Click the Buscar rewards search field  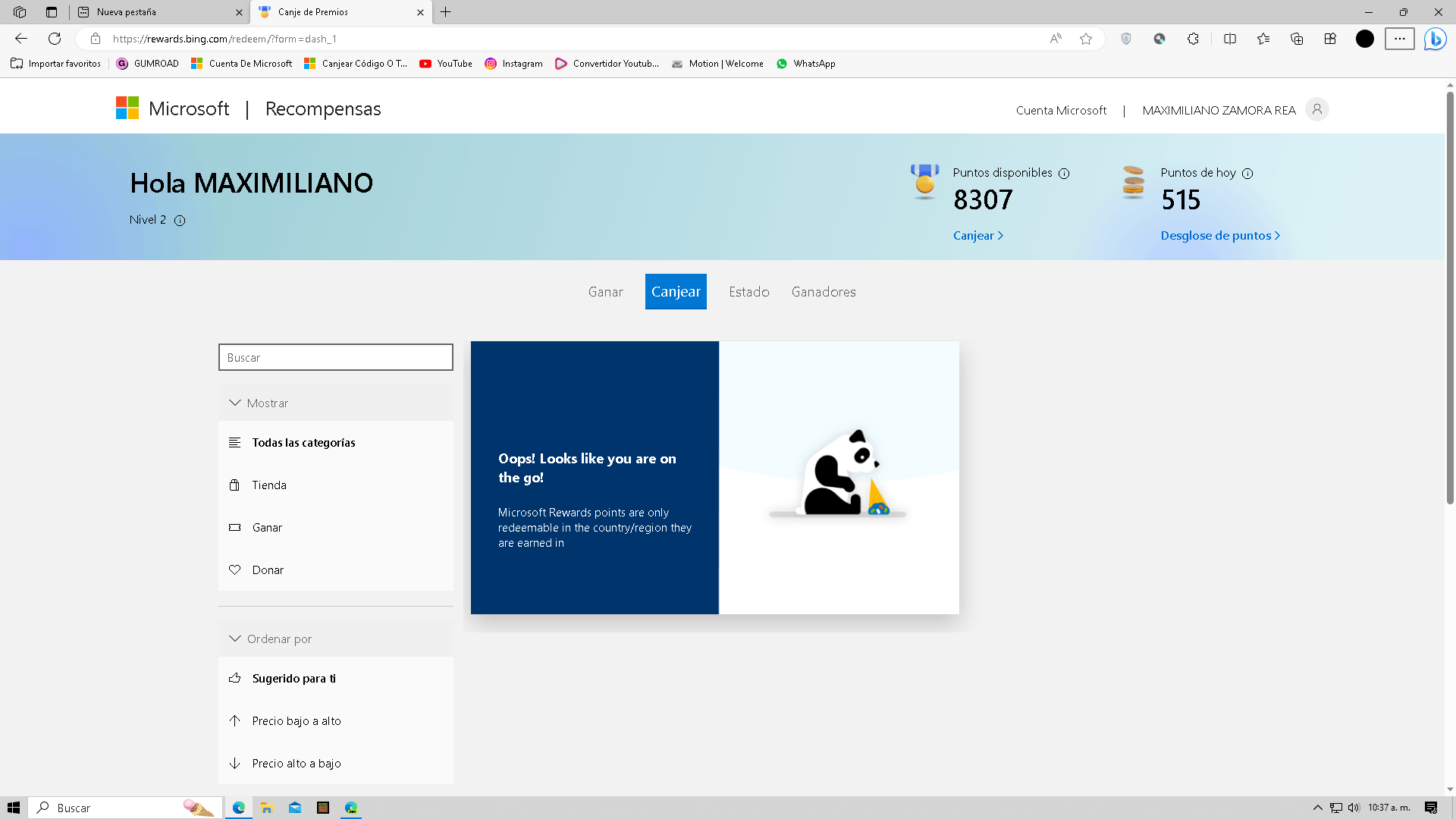click(336, 357)
